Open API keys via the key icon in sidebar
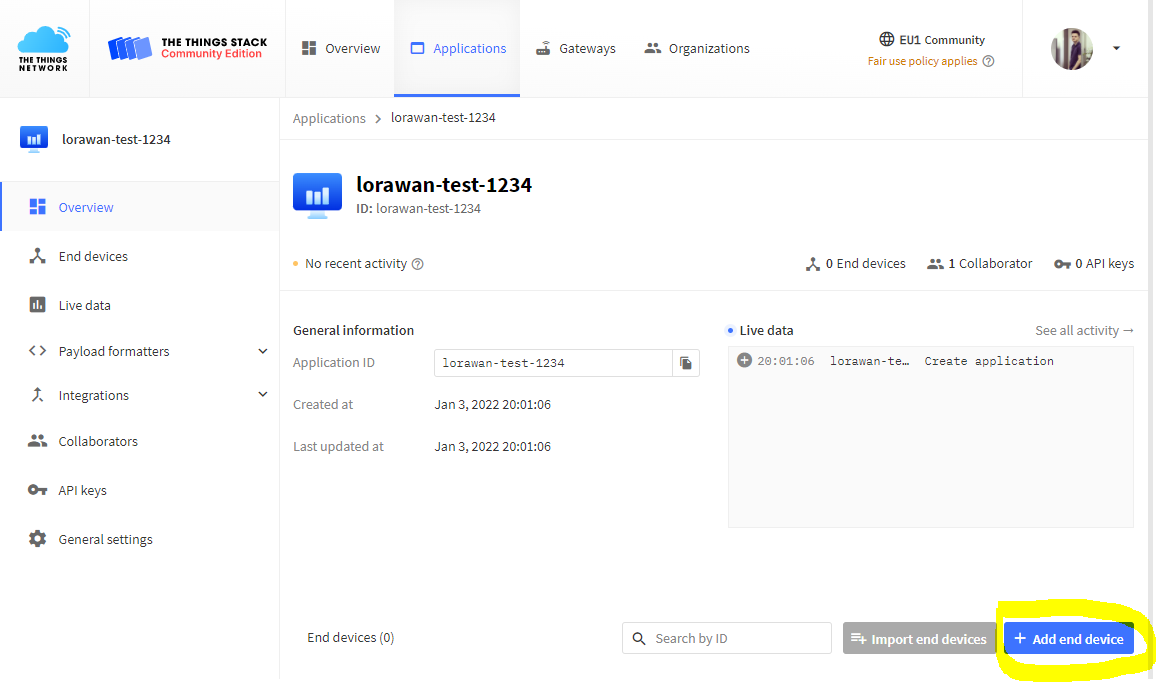 (x=38, y=490)
